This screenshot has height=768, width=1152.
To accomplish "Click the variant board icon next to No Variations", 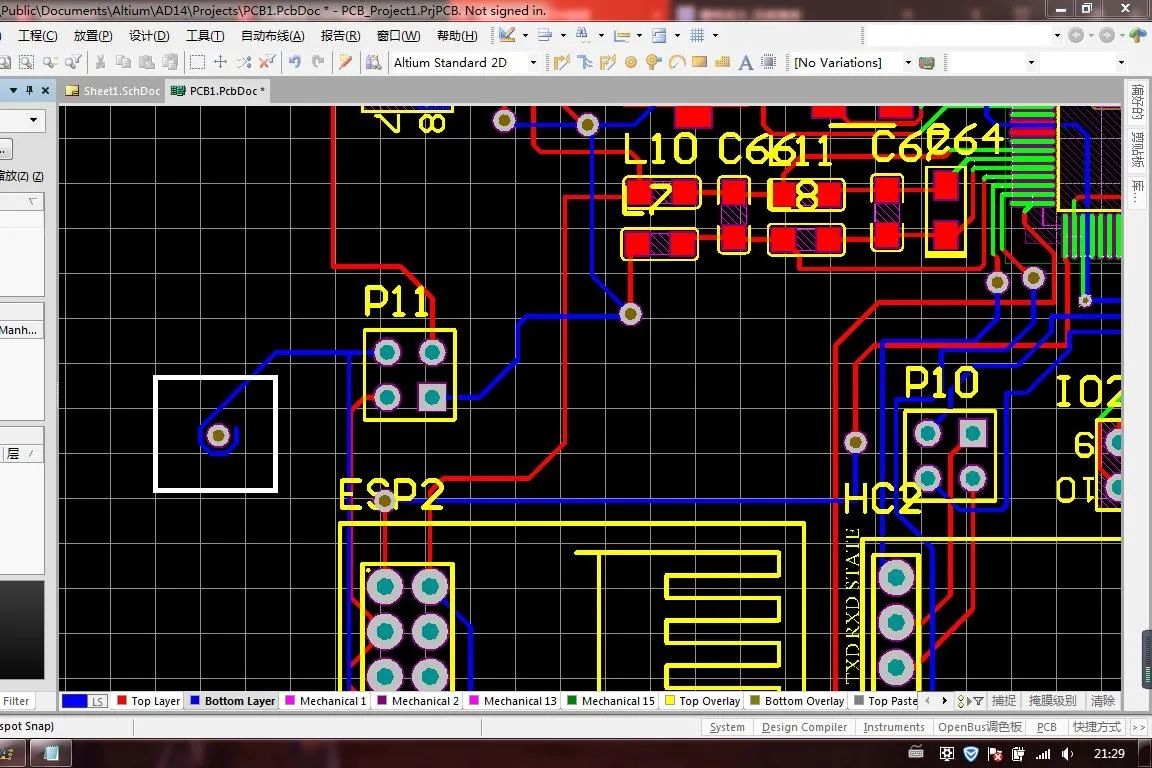I will [x=926, y=62].
